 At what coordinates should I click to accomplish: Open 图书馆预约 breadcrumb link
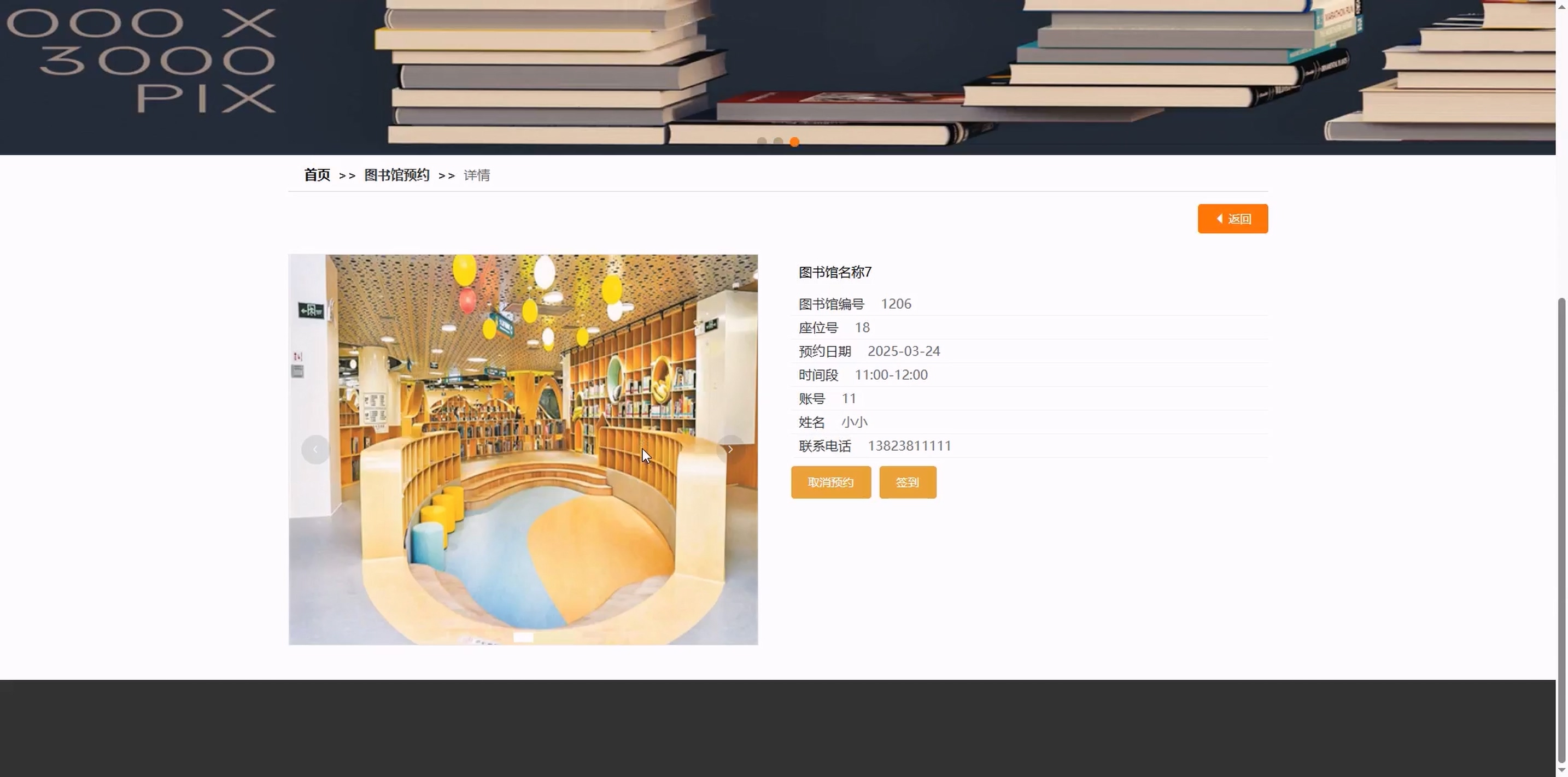tap(397, 175)
